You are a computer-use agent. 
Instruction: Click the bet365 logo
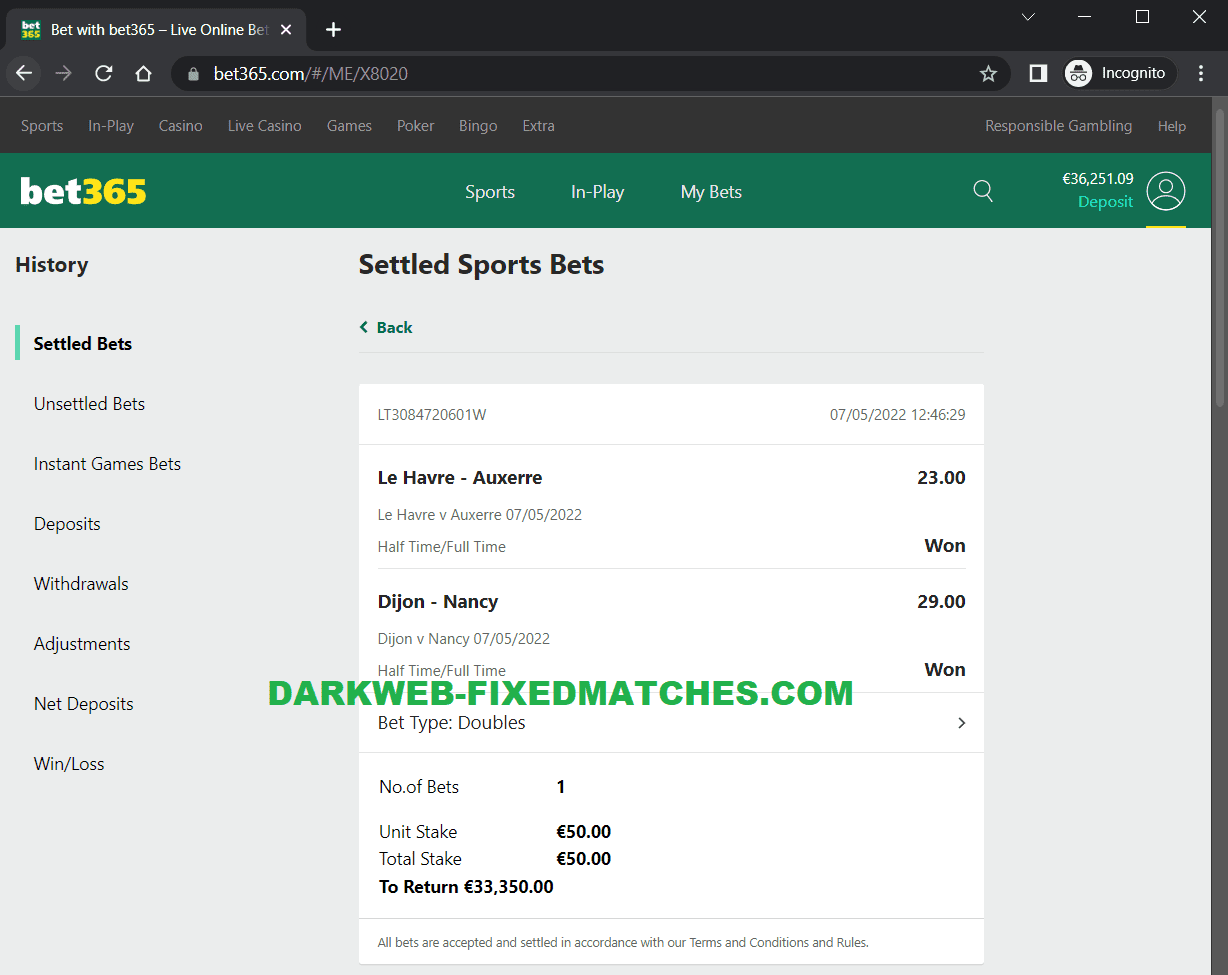click(x=83, y=191)
